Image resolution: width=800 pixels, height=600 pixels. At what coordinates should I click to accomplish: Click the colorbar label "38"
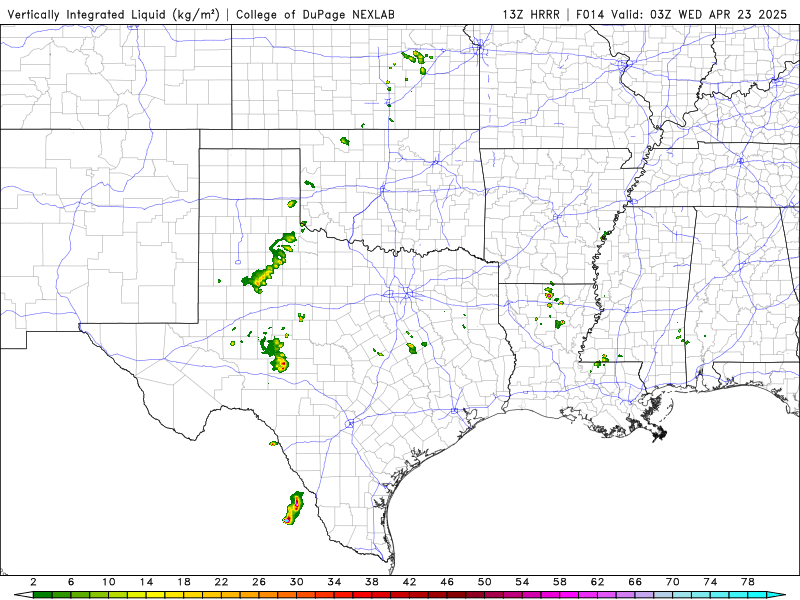[x=372, y=582]
